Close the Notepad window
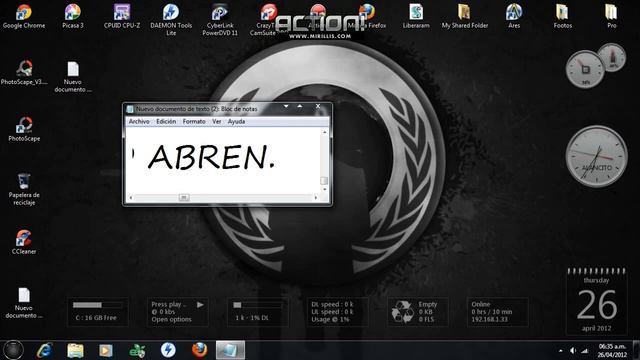 (318, 107)
